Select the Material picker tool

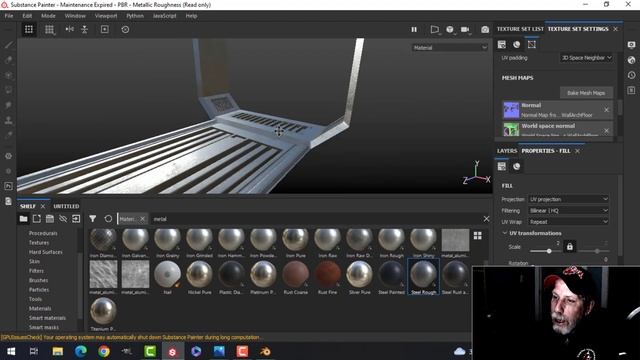point(8,136)
